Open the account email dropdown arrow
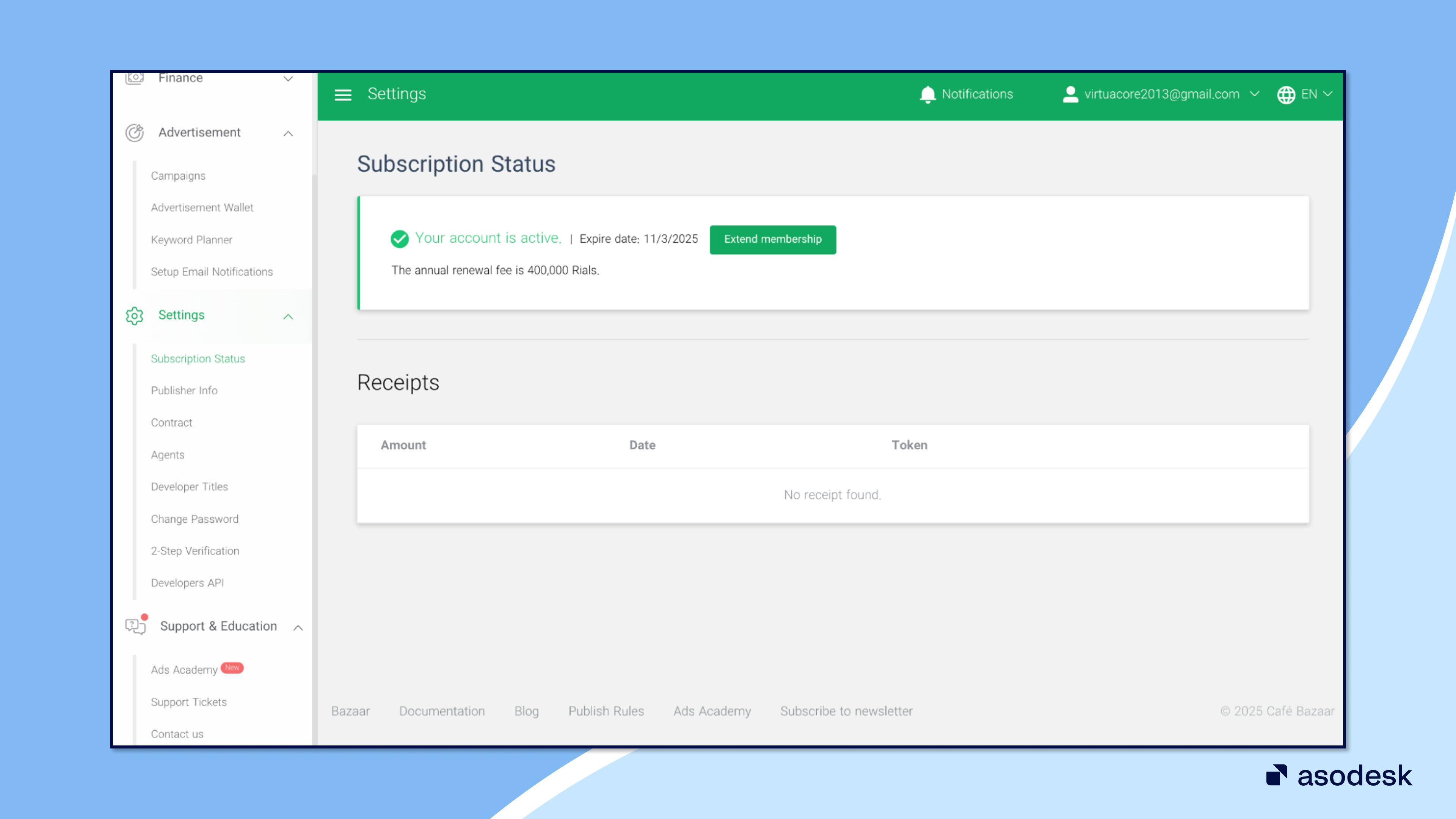The width and height of the screenshot is (1456, 819). coord(1254,94)
